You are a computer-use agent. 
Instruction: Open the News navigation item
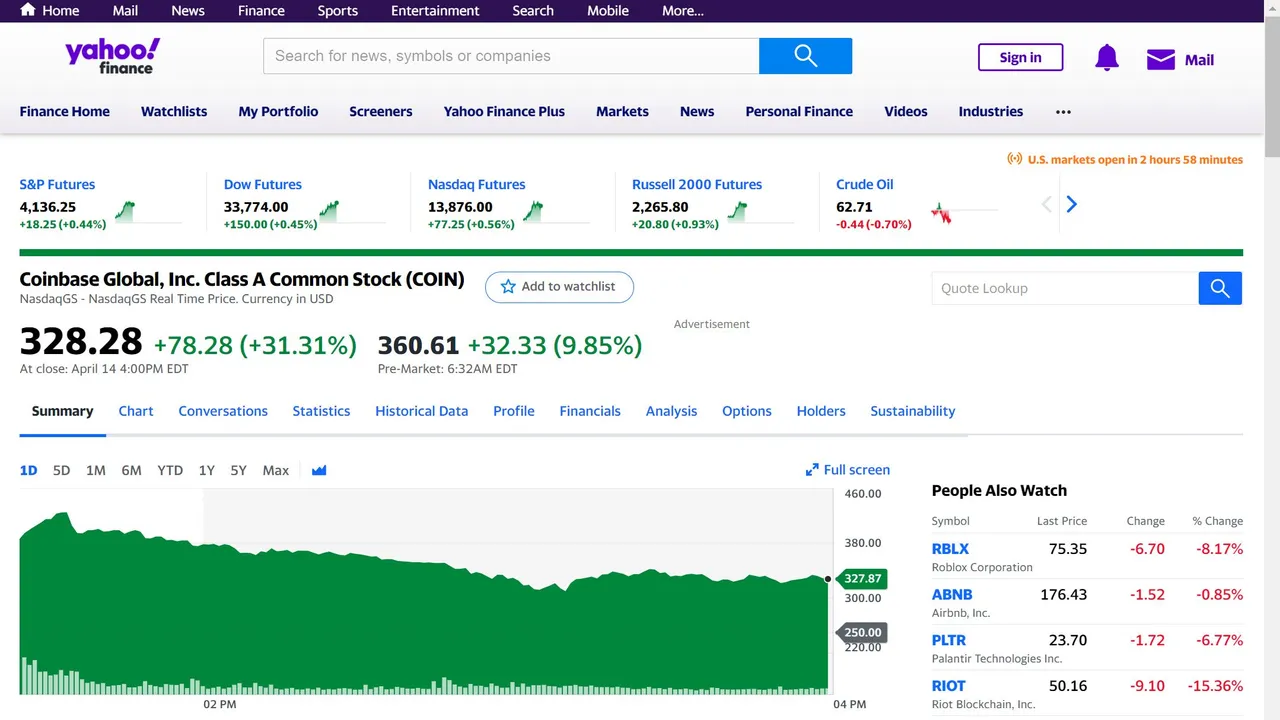(x=697, y=112)
